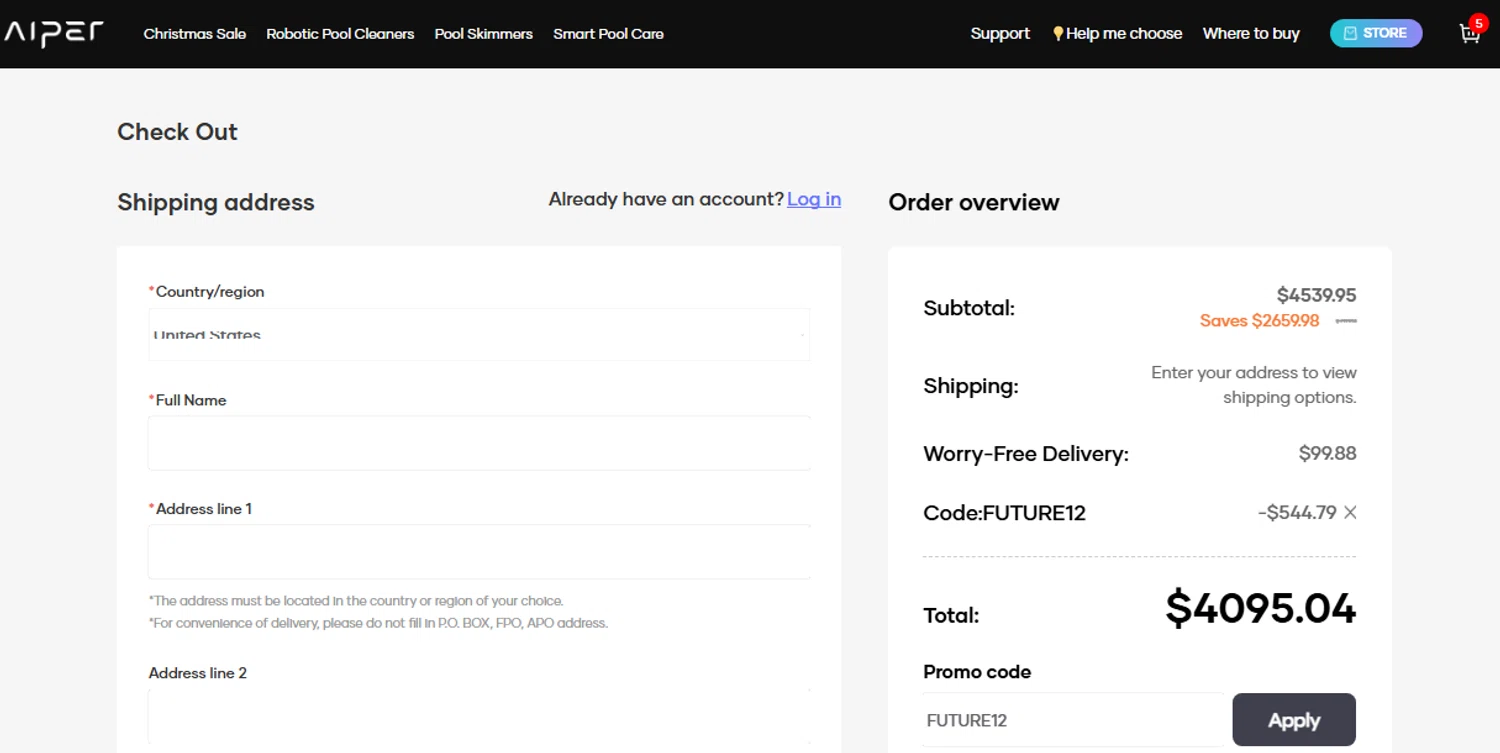Viewport: 1500px width, 753px height.
Task: Open the Pool Skimmers menu
Action: click(x=484, y=34)
